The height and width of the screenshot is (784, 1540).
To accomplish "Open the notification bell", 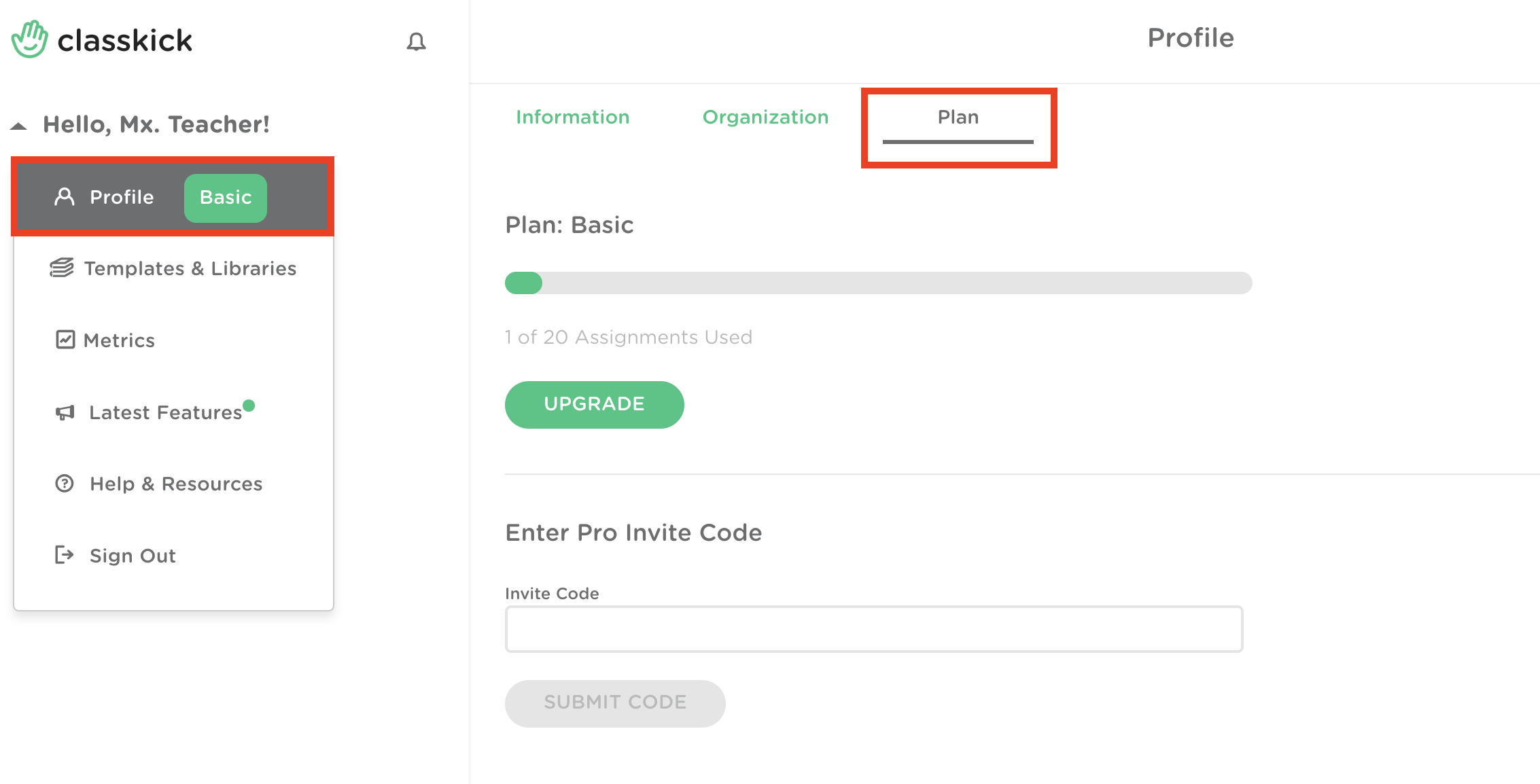I will pos(417,41).
